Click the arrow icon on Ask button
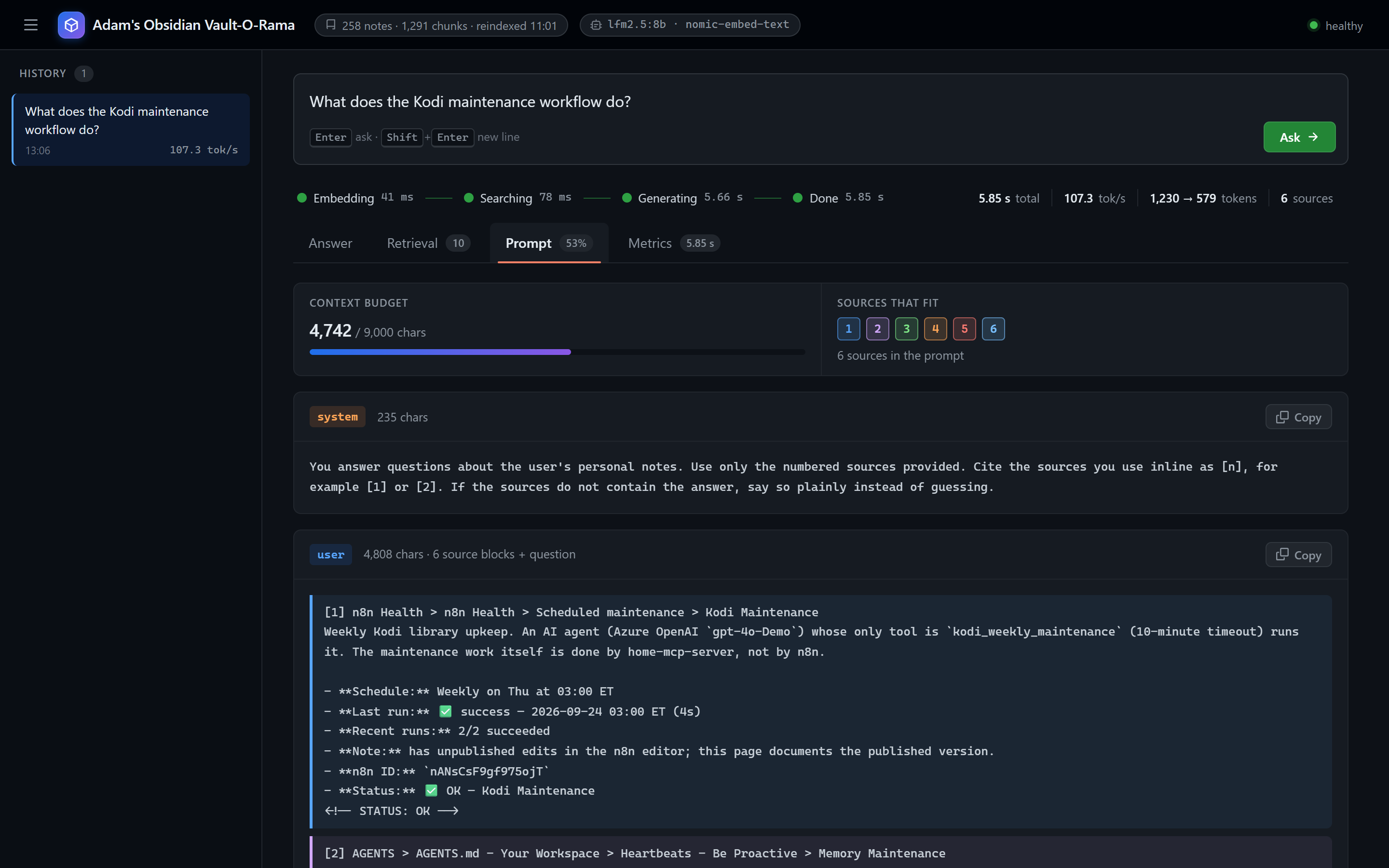The height and width of the screenshot is (868, 1389). [1313, 137]
